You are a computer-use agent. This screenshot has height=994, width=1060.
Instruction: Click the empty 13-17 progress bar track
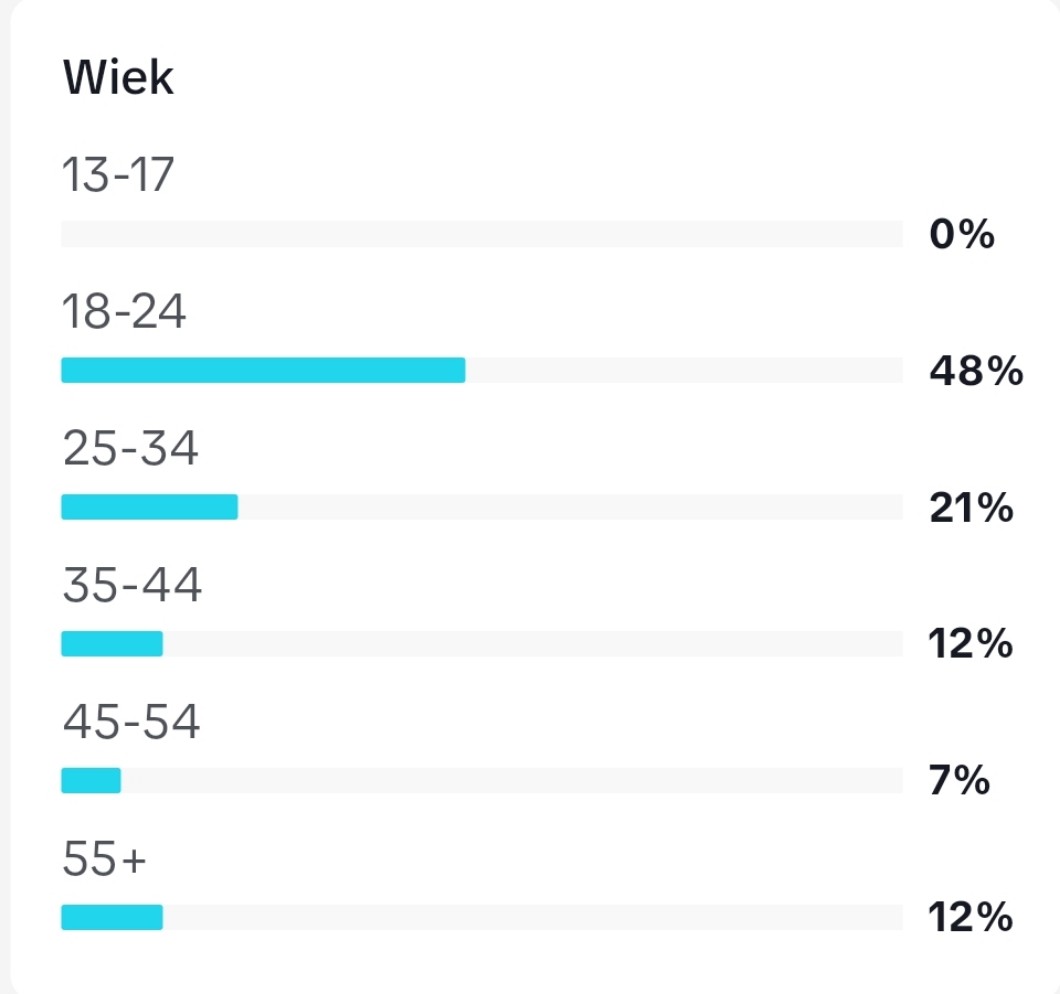point(480,234)
